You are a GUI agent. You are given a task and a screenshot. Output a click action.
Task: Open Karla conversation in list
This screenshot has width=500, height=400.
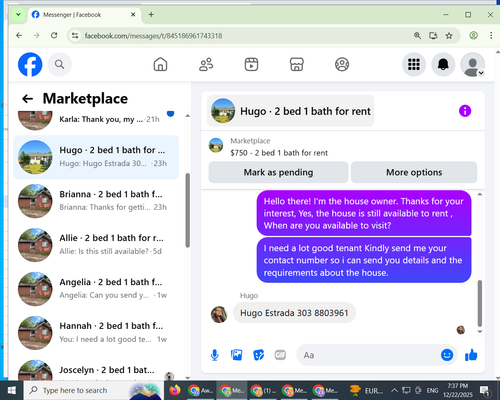tap(96, 119)
